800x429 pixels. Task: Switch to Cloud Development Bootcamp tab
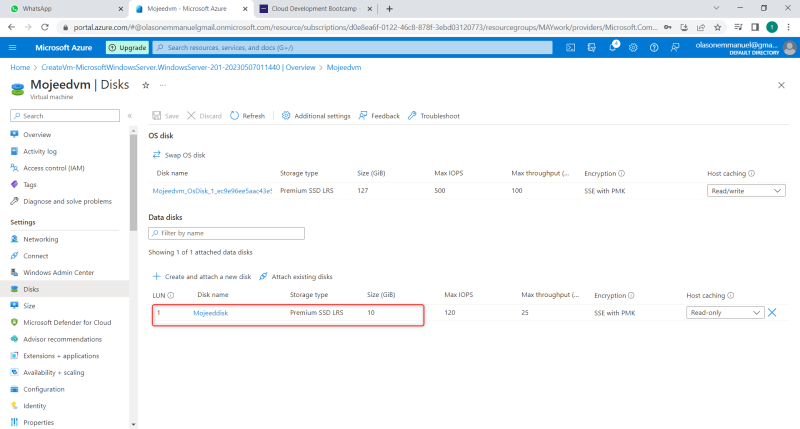click(316, 9)
